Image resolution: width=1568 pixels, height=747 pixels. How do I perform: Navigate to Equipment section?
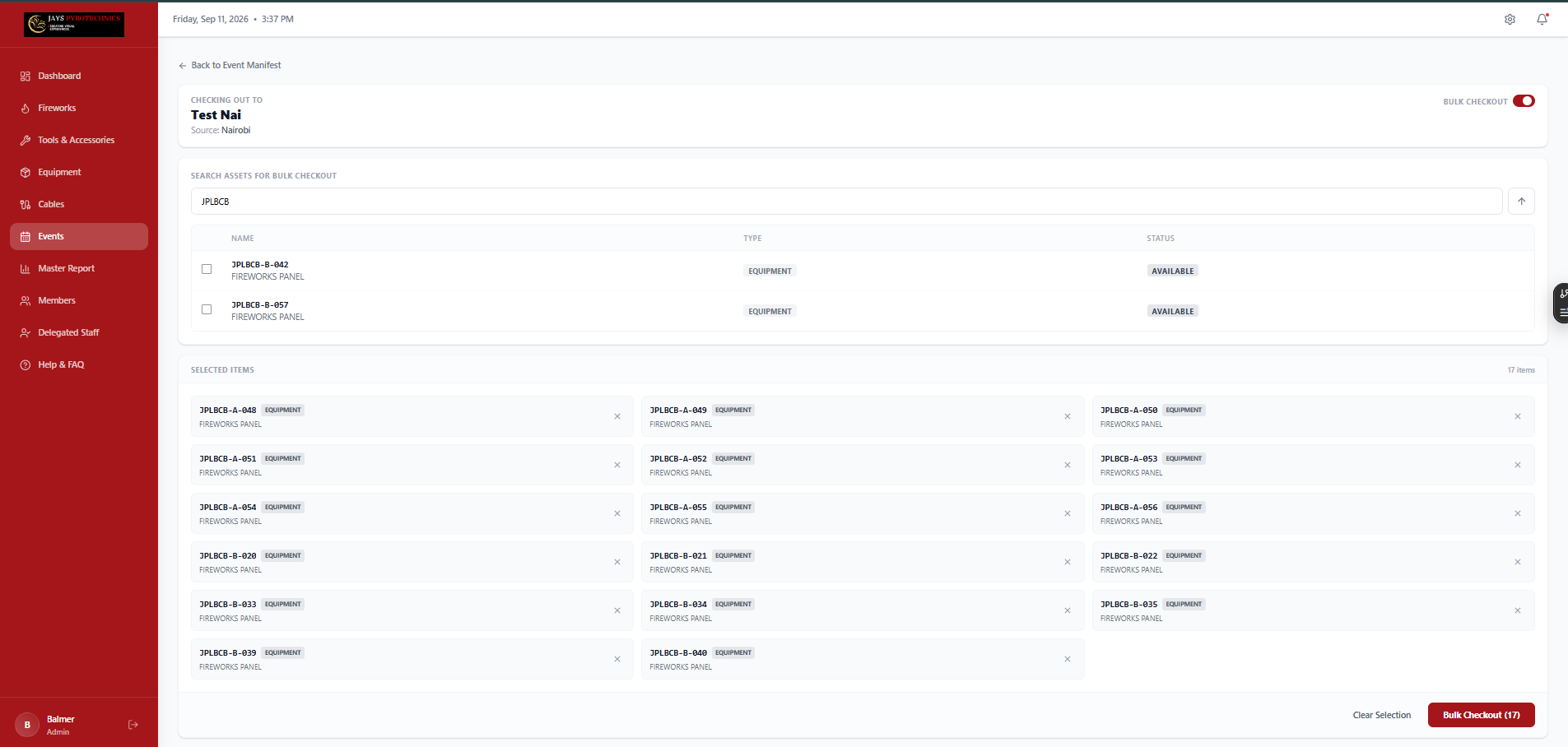pos(79,172)
